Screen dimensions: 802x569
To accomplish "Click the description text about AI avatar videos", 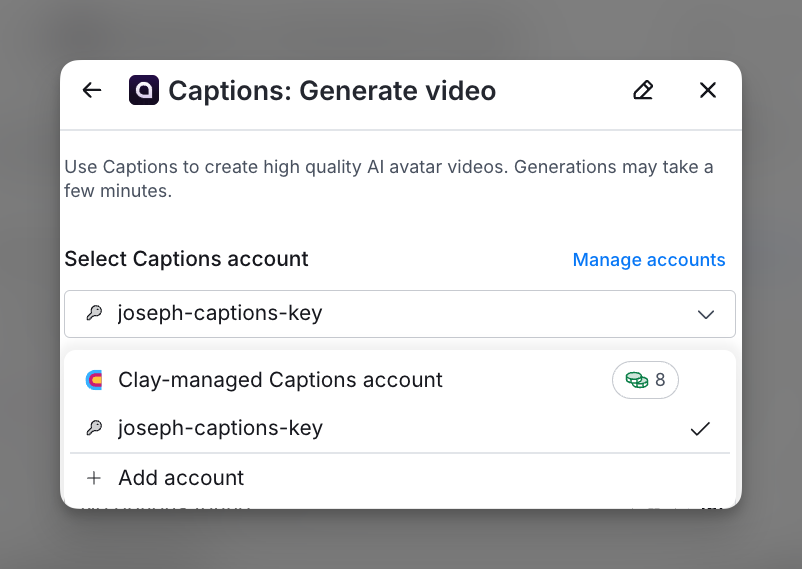I will pos(389,179).
